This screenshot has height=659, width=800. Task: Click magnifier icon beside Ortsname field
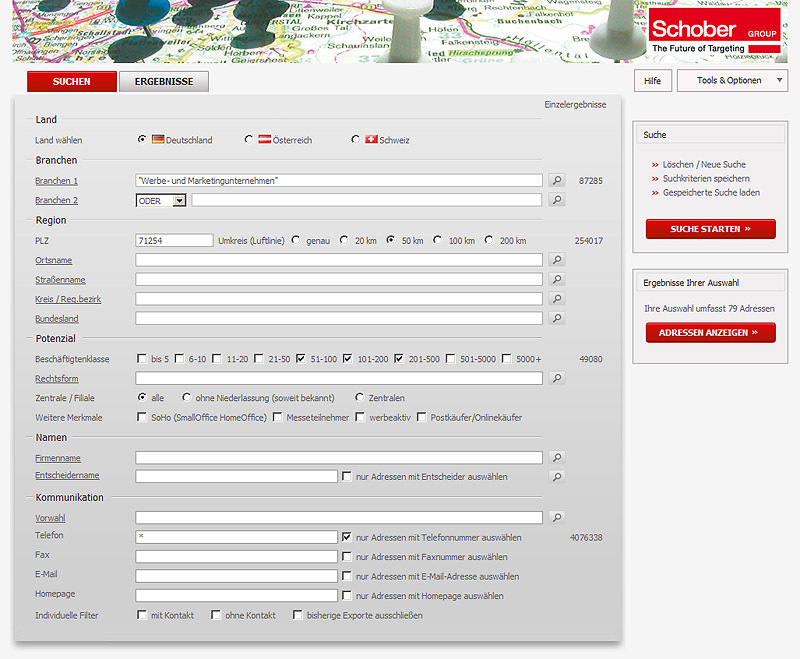tap(557, 260)
